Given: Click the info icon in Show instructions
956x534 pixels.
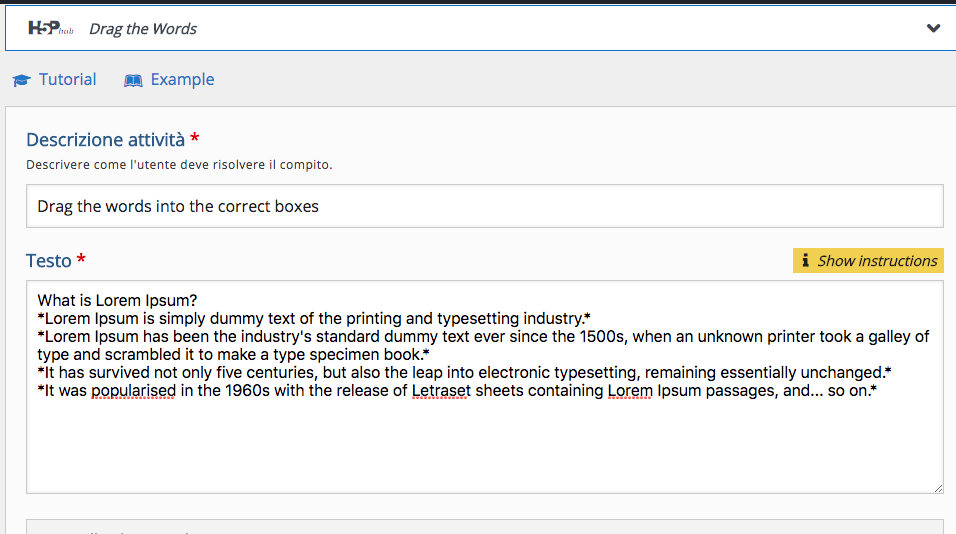Looking at the screenshot, I should click(x=805, y=260).
